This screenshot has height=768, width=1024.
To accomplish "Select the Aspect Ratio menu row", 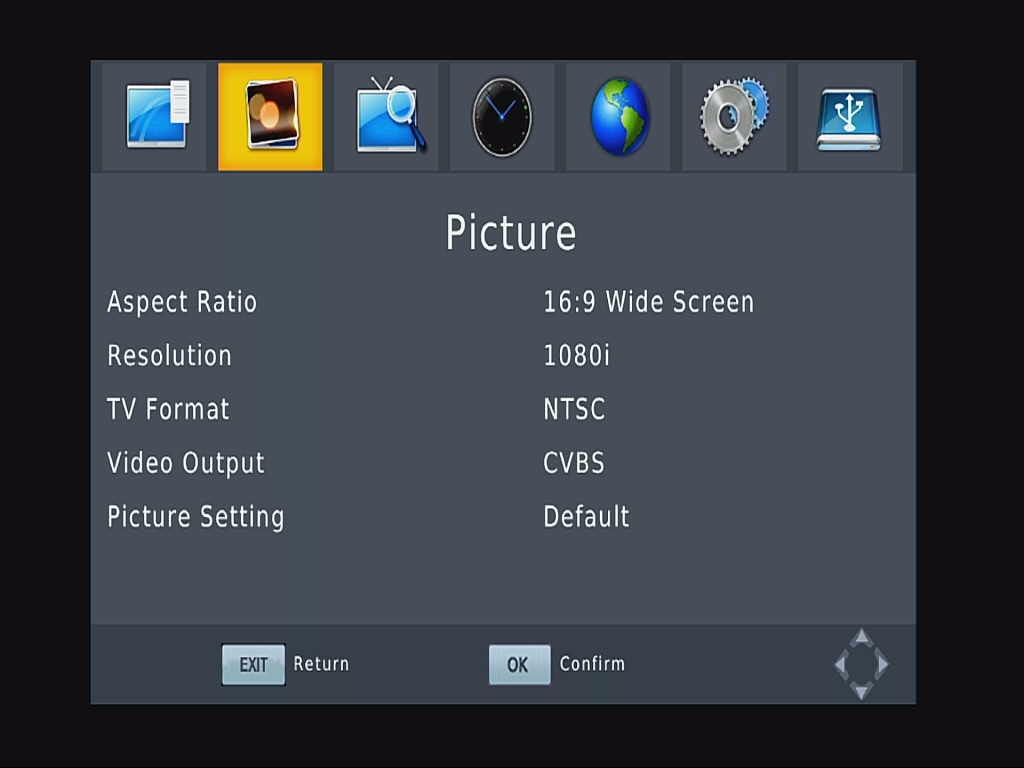I will [x=503, y=302].
